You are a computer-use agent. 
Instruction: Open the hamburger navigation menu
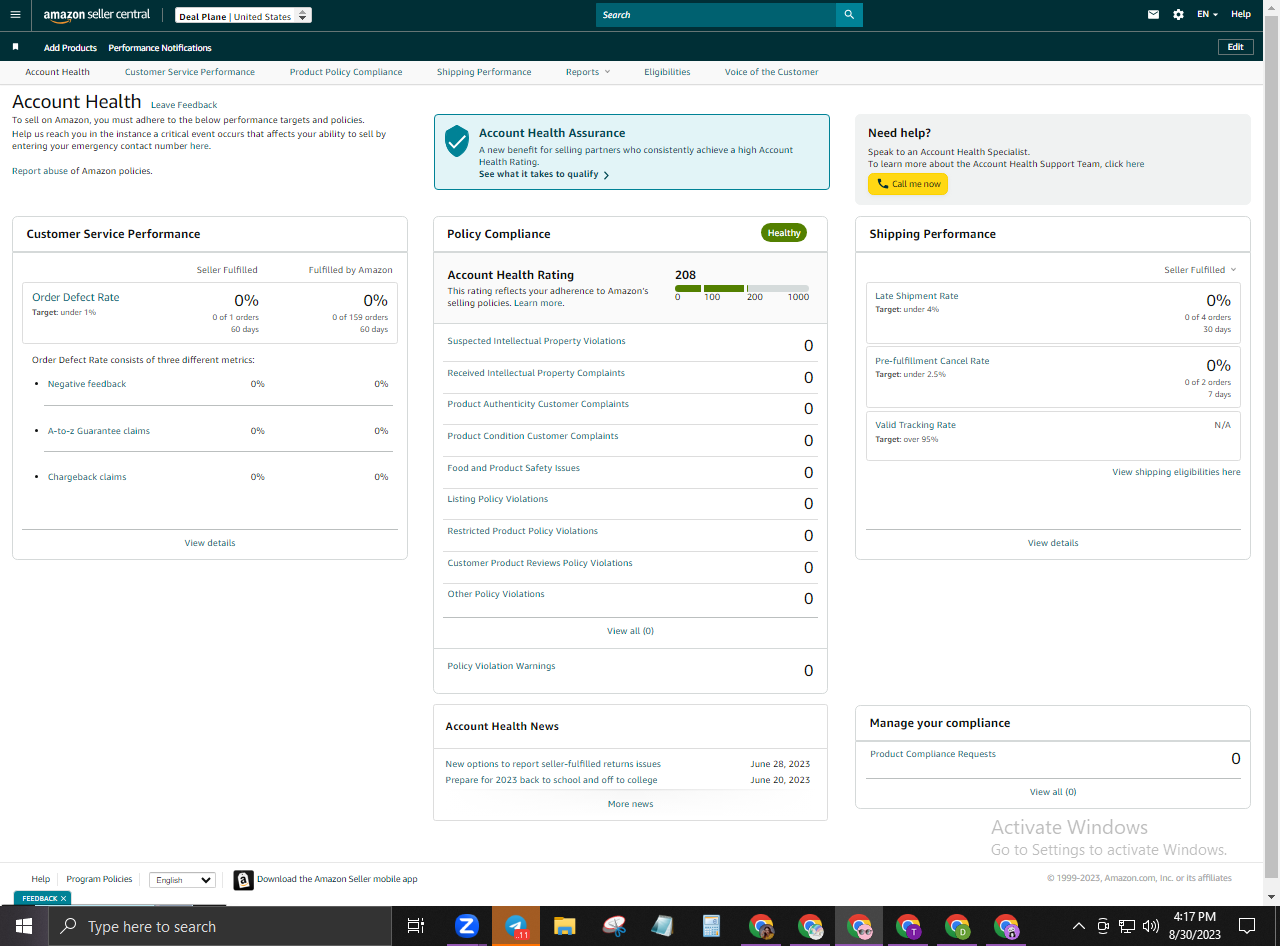coord(15,15)
